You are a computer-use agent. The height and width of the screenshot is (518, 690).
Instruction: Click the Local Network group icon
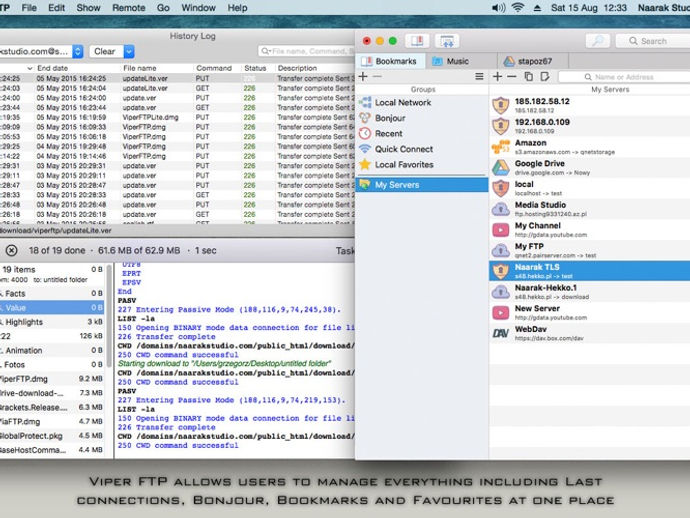[x=365, y=103]
